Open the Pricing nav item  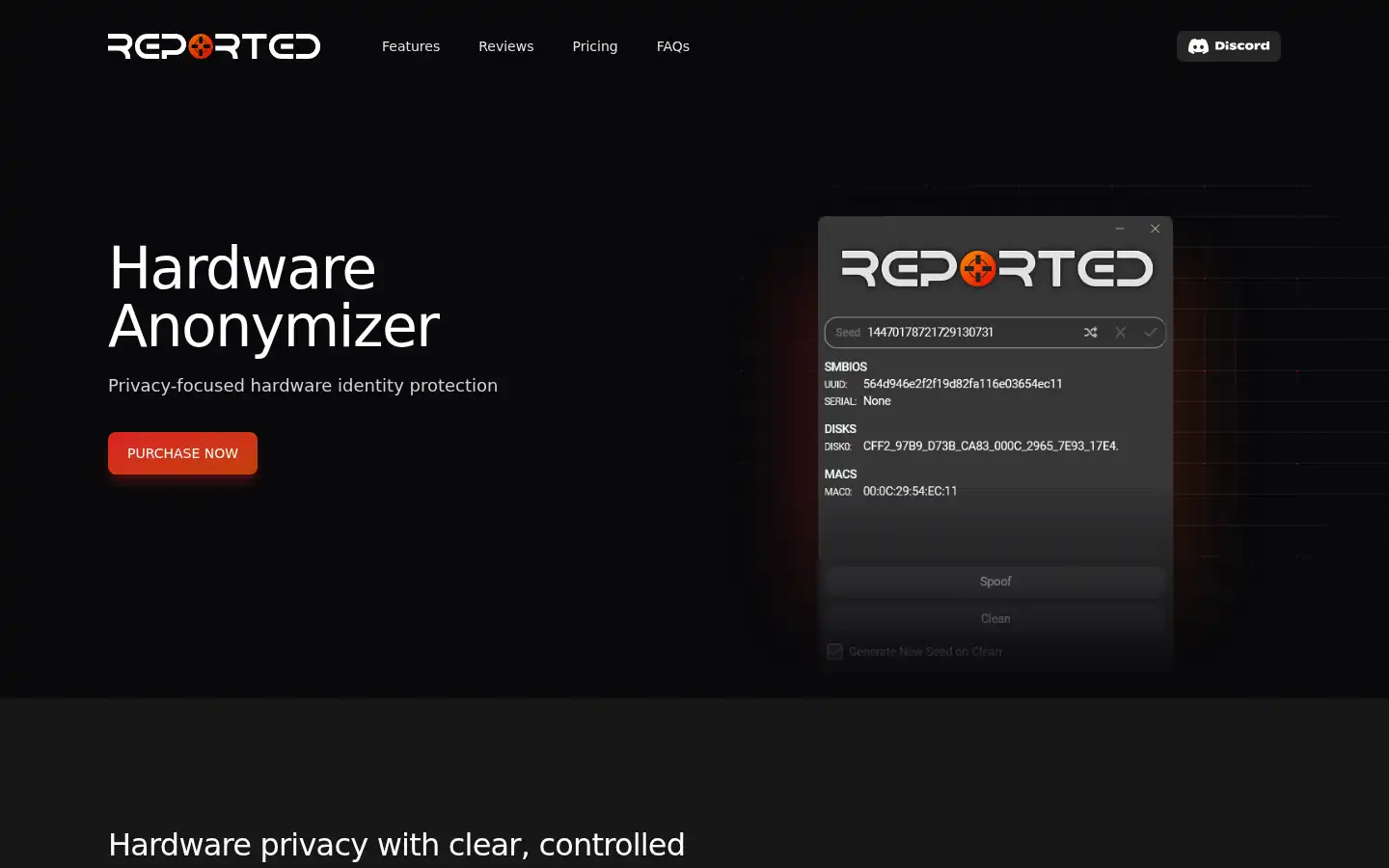point(595,46)
